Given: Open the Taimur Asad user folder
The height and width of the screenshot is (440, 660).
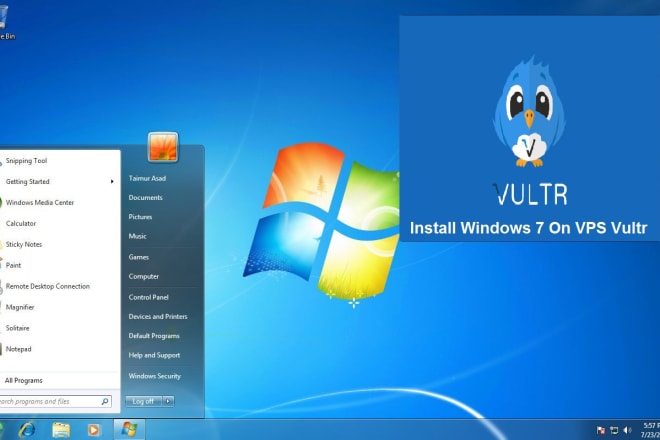Looking at the screenshot, I should [x=147, y=179].
